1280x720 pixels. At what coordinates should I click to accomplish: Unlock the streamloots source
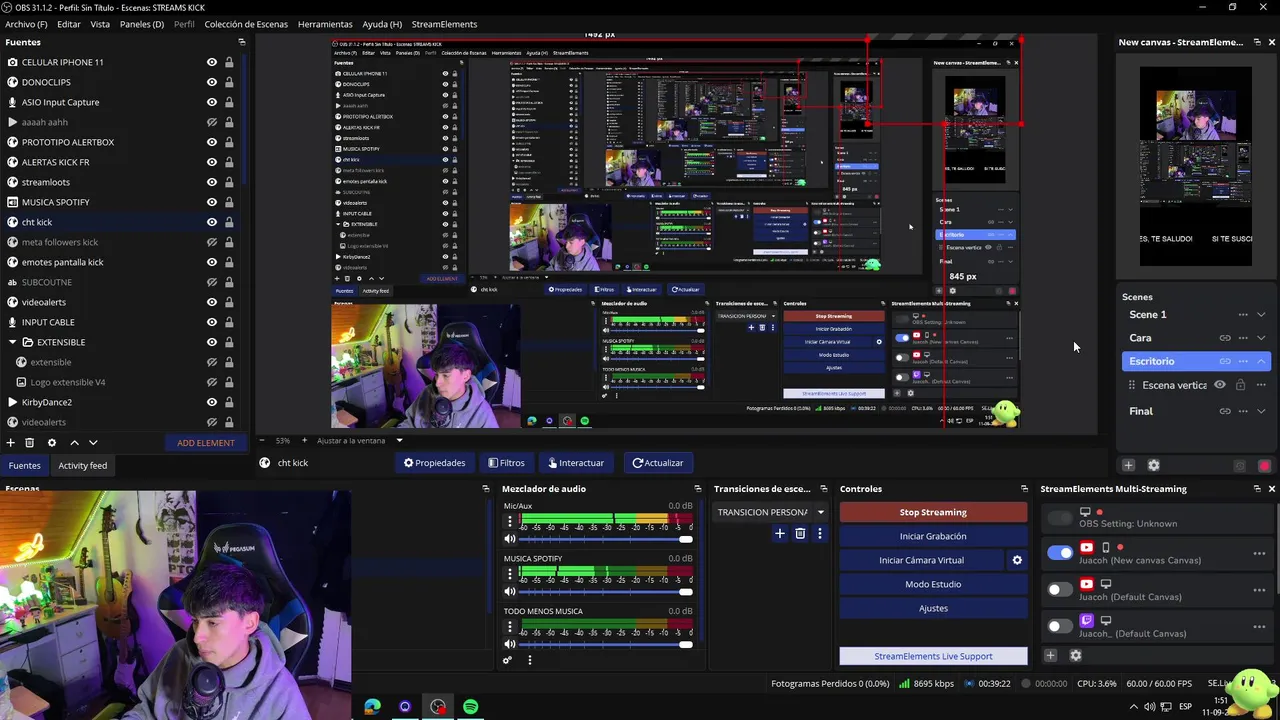229,182
